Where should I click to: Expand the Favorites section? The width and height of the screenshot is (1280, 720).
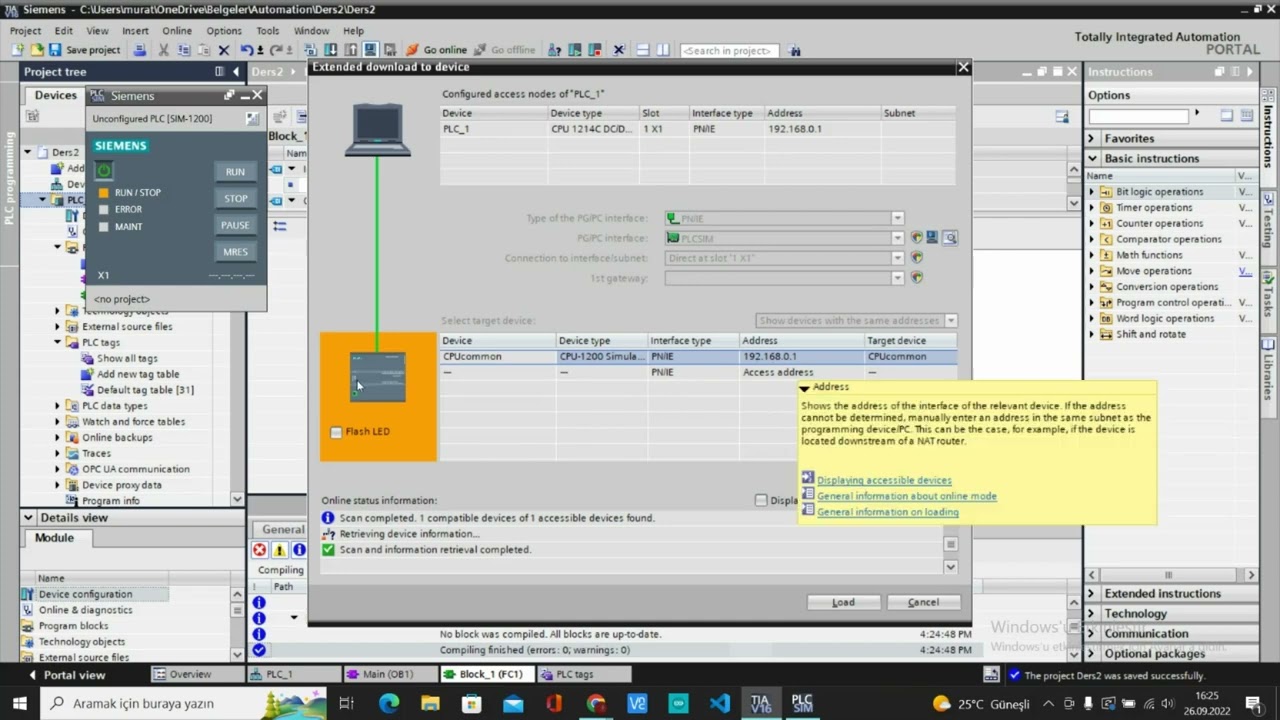click(x=1092, y=139)
